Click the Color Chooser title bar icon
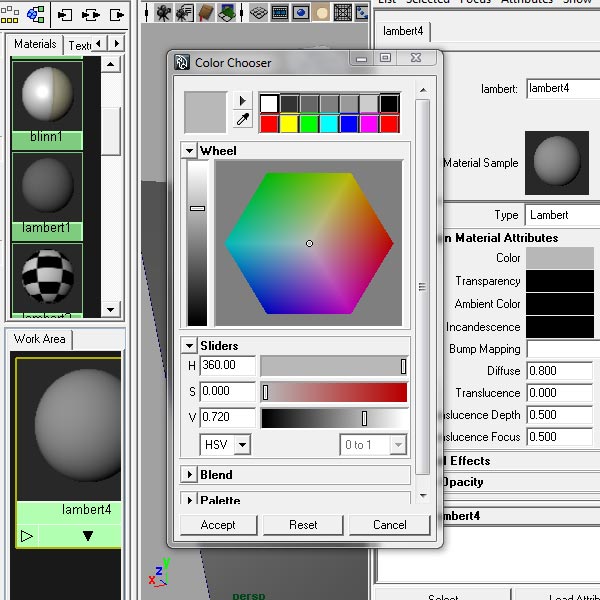 point(182,62)
